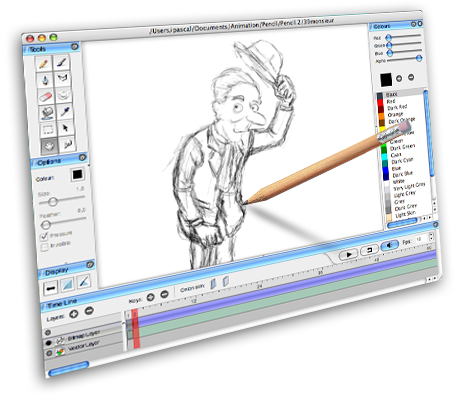Toggle the Pressure checkbox
This screenshot has height=397, width=468.
tap(44, 237)
